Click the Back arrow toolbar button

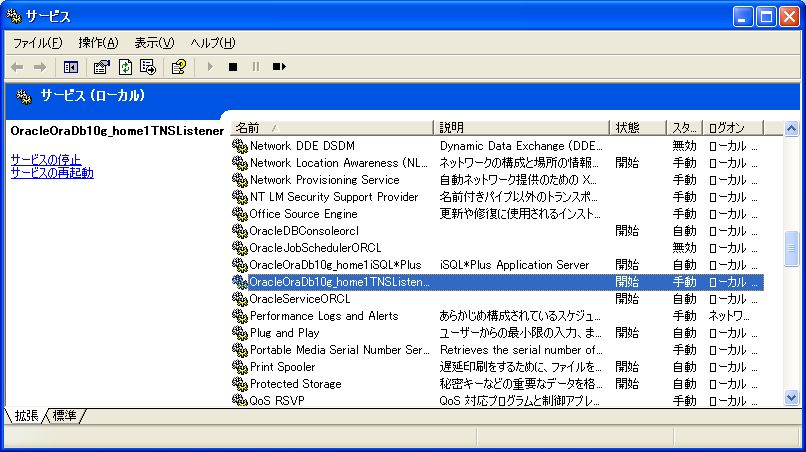(x=17, y=67)
